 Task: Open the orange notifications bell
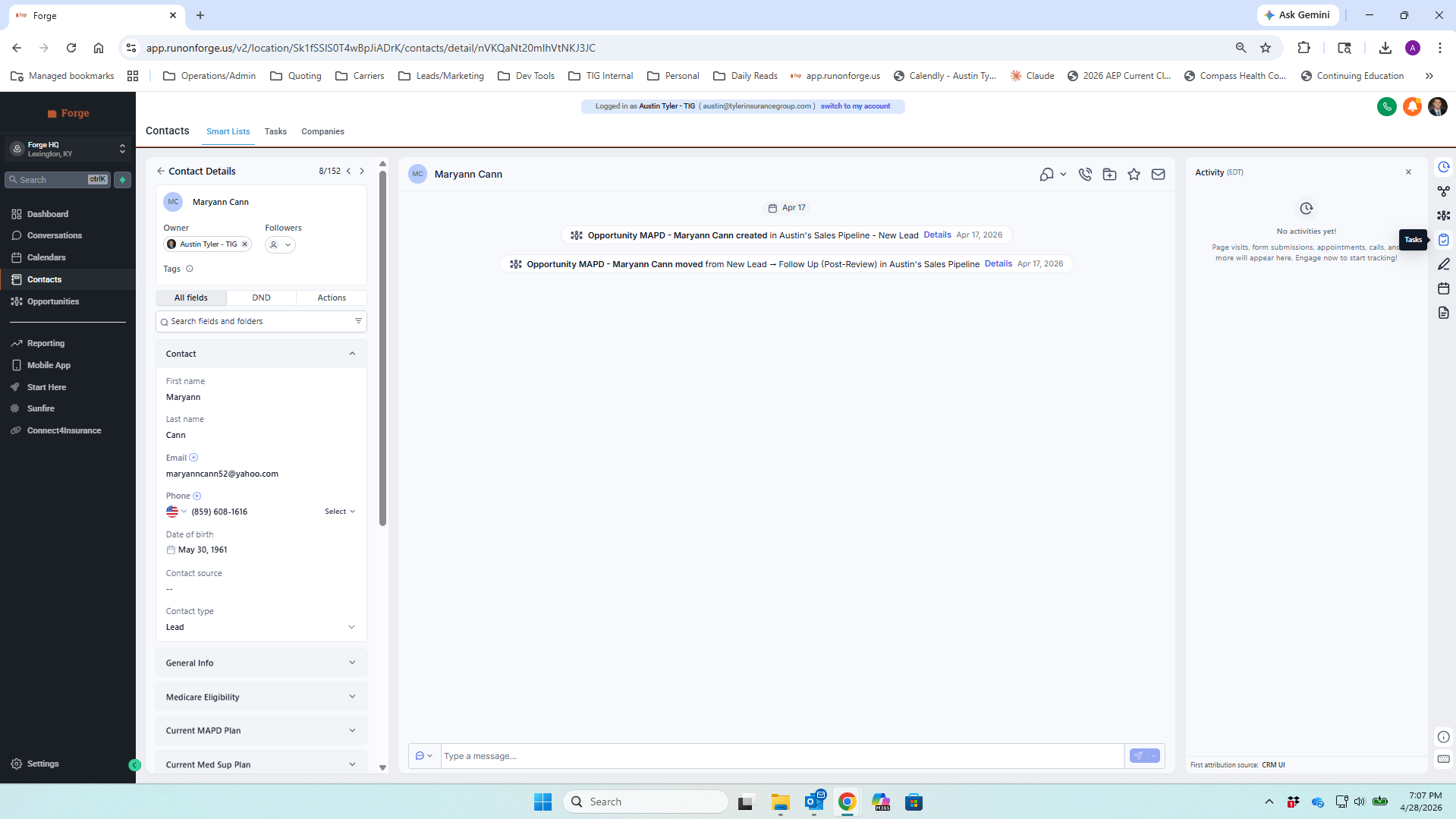(1412, 107)
